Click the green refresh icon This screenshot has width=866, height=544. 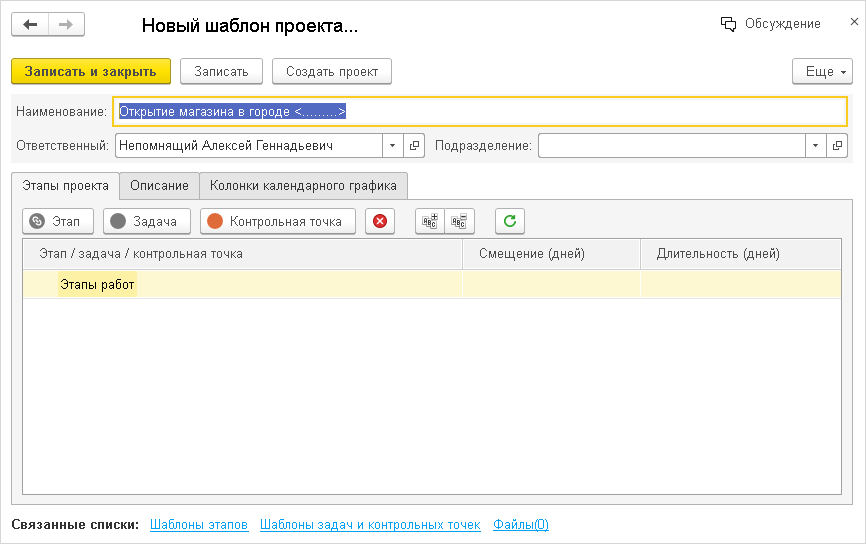(x=510, y=221)
